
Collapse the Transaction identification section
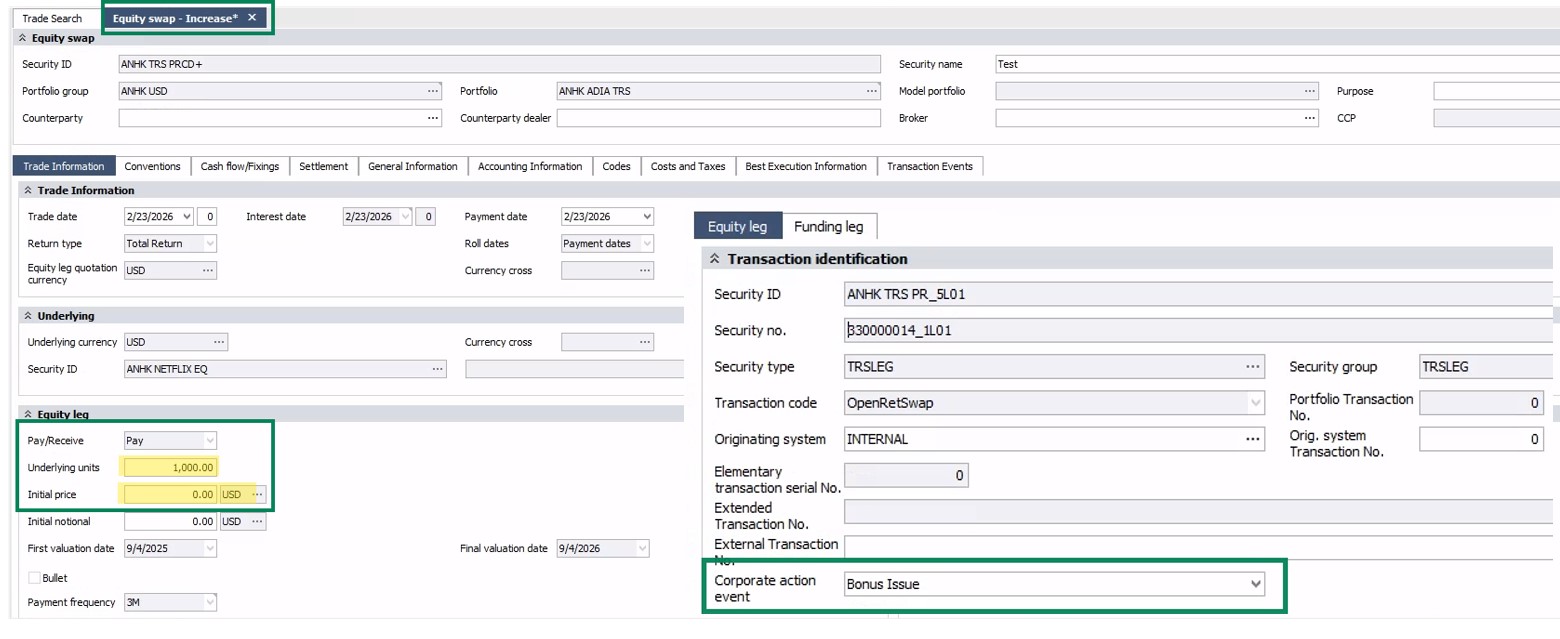coord(715,259)
